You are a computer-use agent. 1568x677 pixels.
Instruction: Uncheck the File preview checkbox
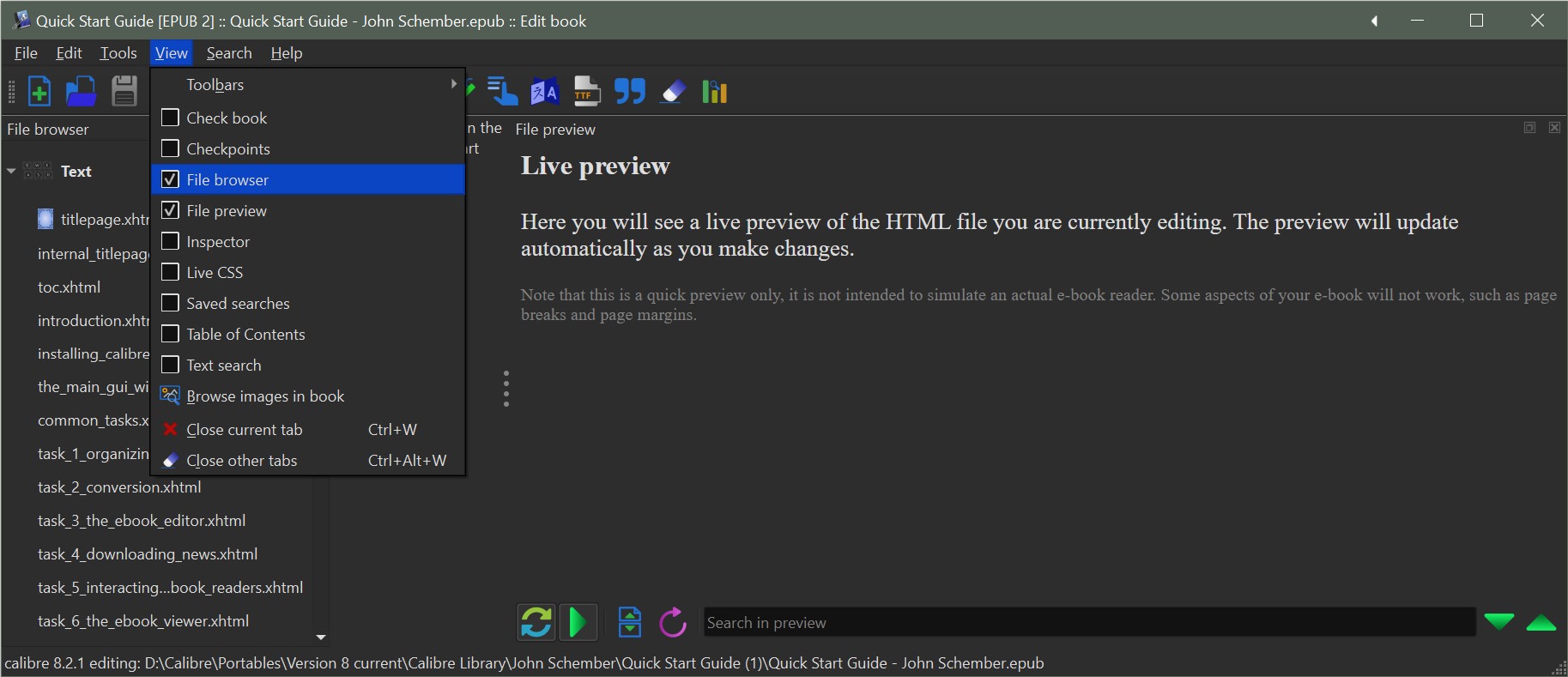[x=170, y=210]
